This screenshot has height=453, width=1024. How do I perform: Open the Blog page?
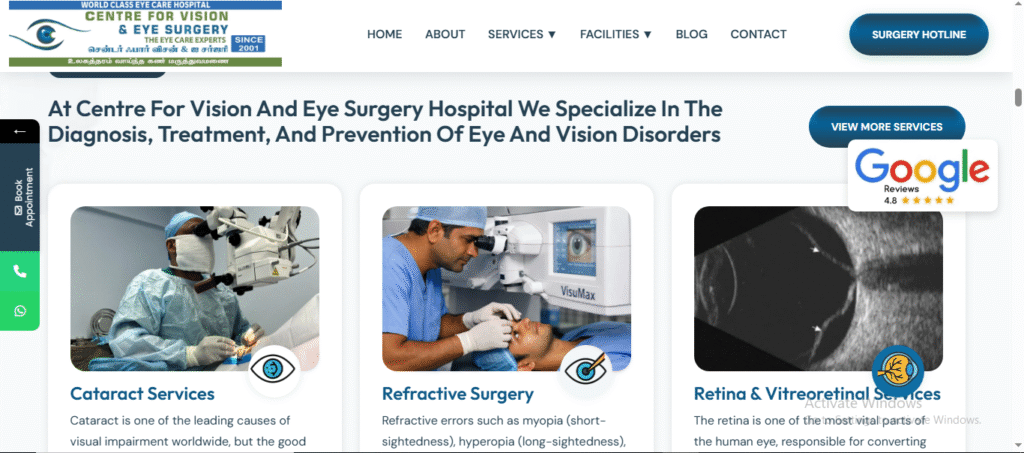692,34
